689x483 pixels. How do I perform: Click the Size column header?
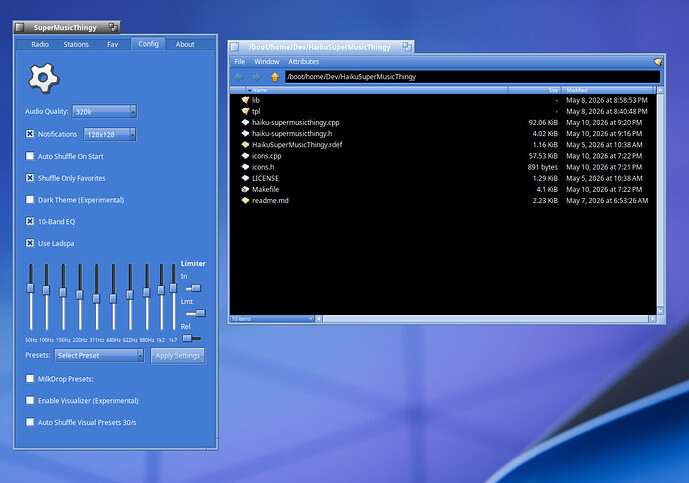(534, 90)
